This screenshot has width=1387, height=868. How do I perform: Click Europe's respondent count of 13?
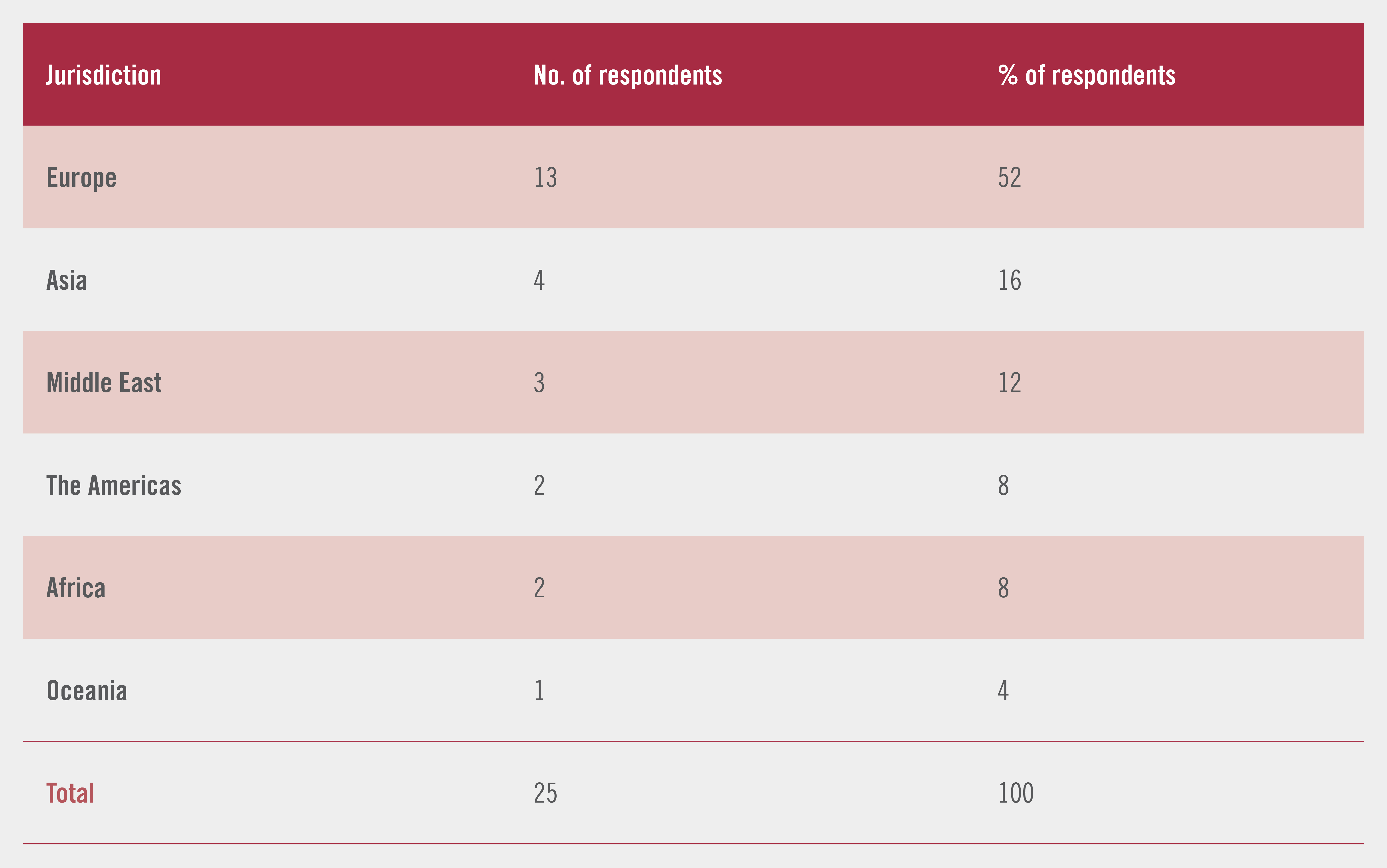pos(545,178)
